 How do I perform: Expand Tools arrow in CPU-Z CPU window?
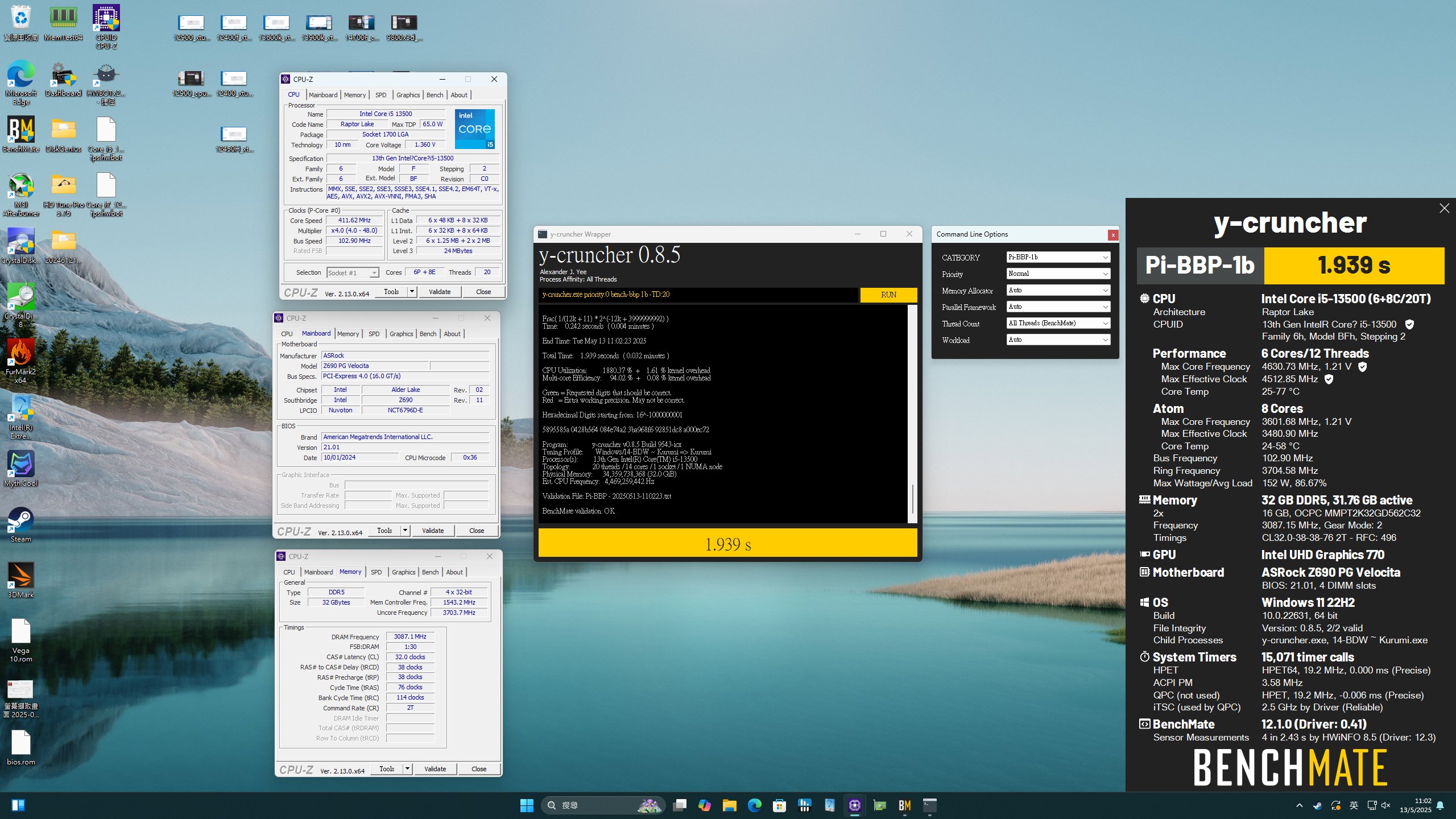[x=412, y=292]
